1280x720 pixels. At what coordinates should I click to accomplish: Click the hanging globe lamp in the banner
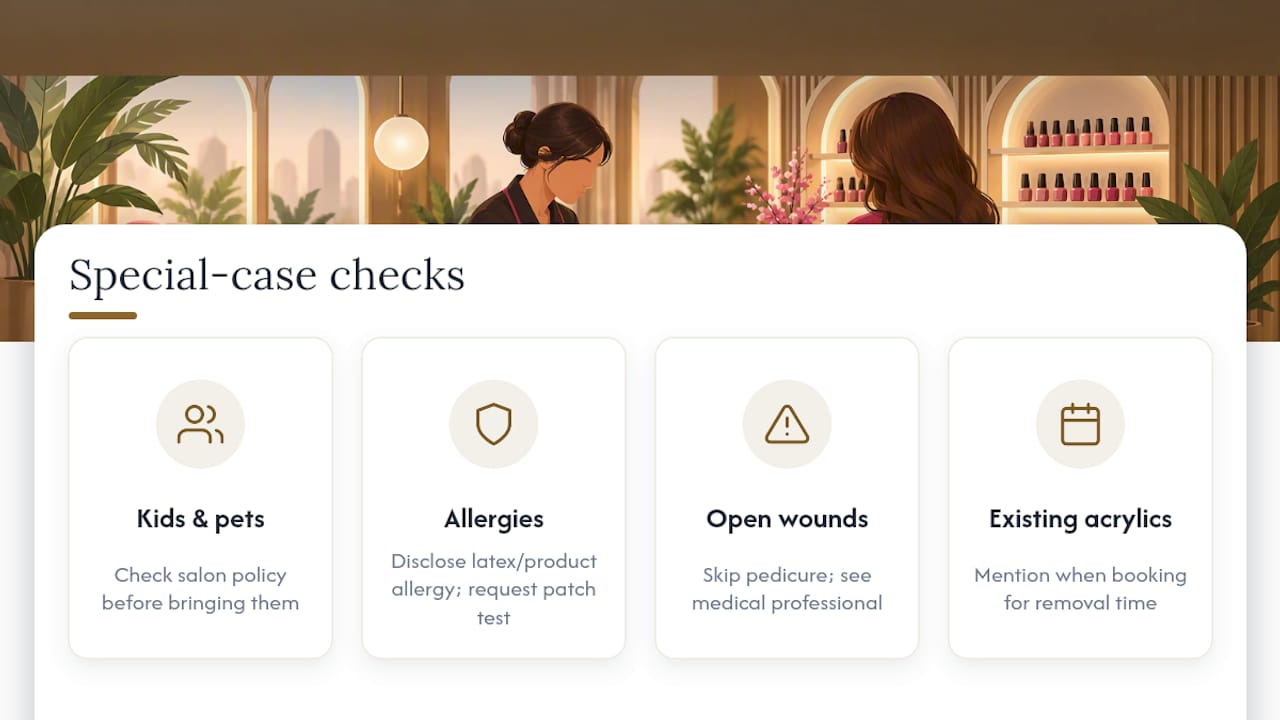[x=401, y=142]
